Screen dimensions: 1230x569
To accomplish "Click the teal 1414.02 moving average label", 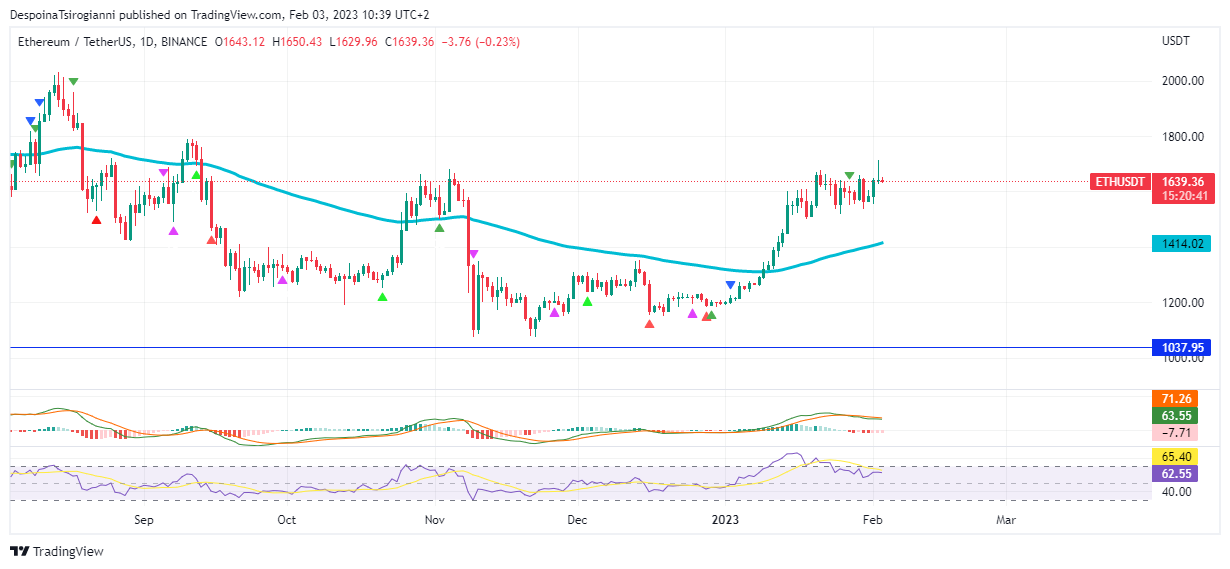I will [x=1180, y=243].
